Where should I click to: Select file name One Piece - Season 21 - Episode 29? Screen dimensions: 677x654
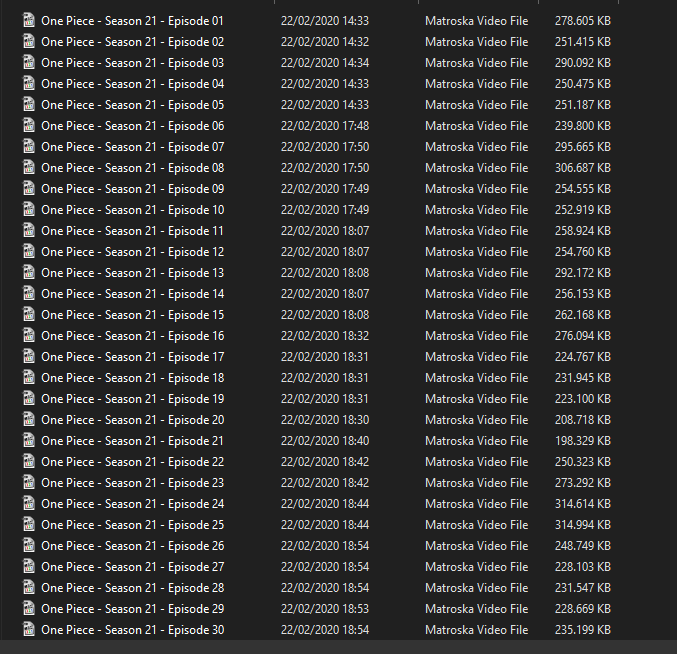133,609
